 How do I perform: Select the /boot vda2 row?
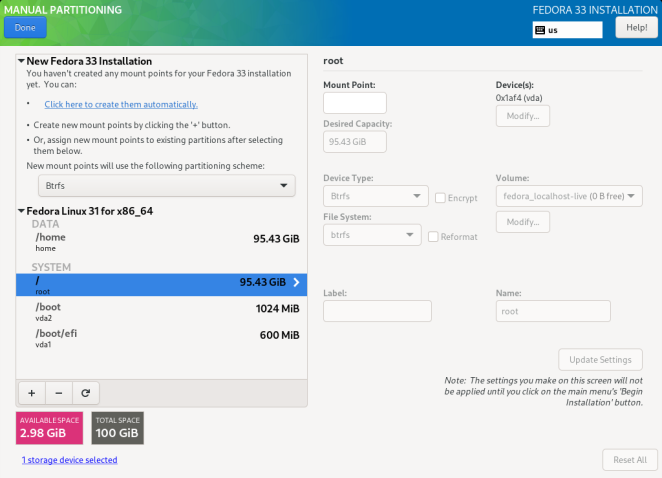coord(162,312)
